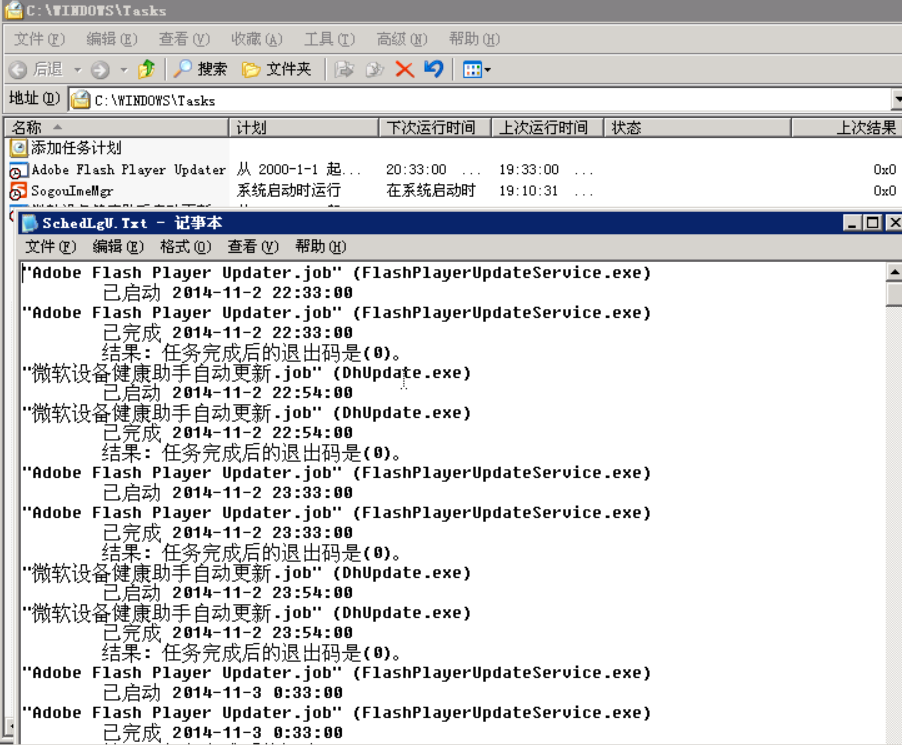Open Explorer 查看(V) menu

184,39
